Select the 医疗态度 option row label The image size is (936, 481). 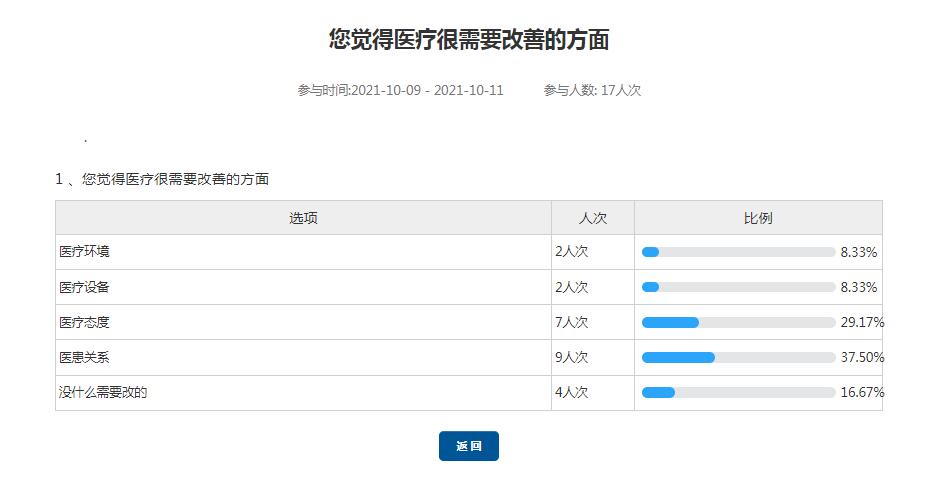[84, 322]
